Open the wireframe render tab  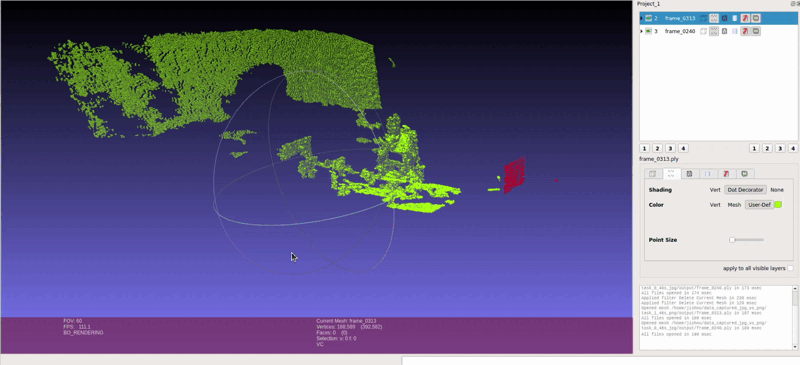tap(689, 174)
